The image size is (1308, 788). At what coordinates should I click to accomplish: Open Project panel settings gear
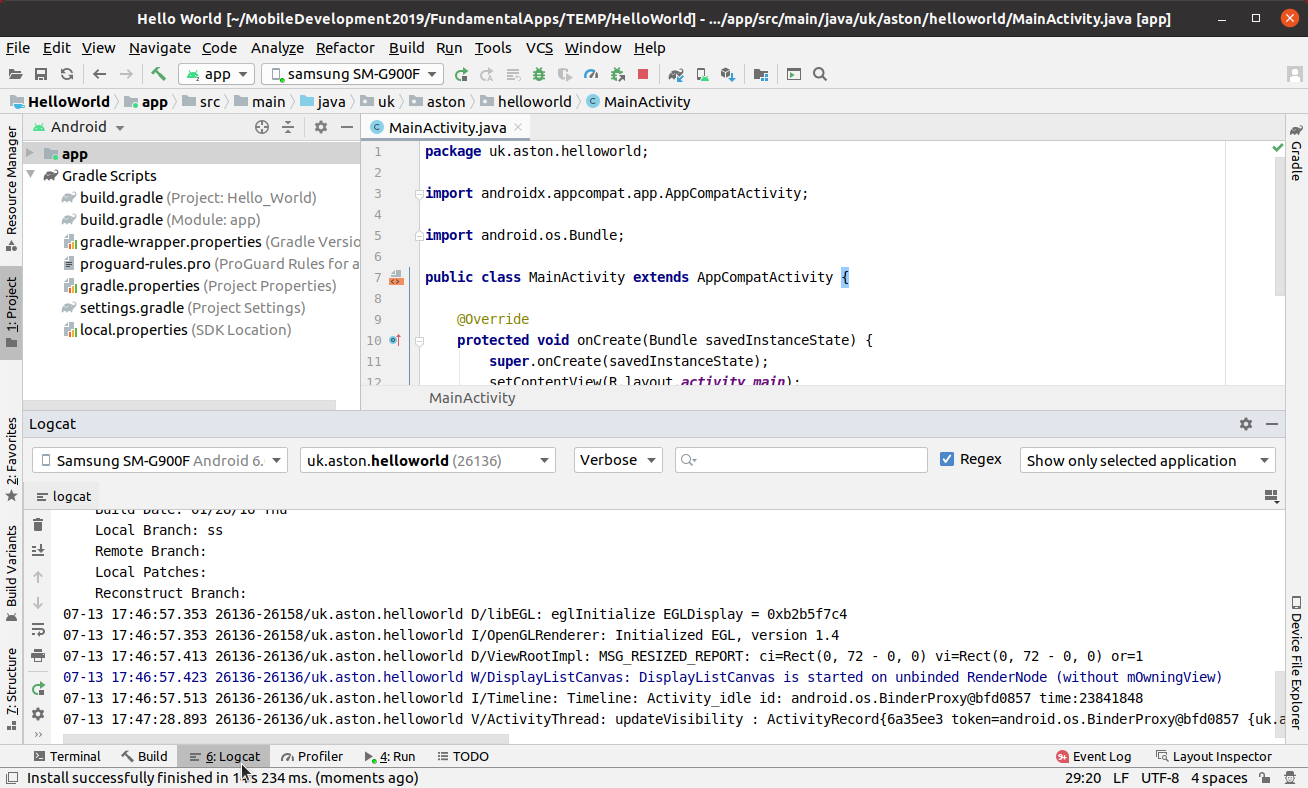pyautogui.click(x=321, y=127)
